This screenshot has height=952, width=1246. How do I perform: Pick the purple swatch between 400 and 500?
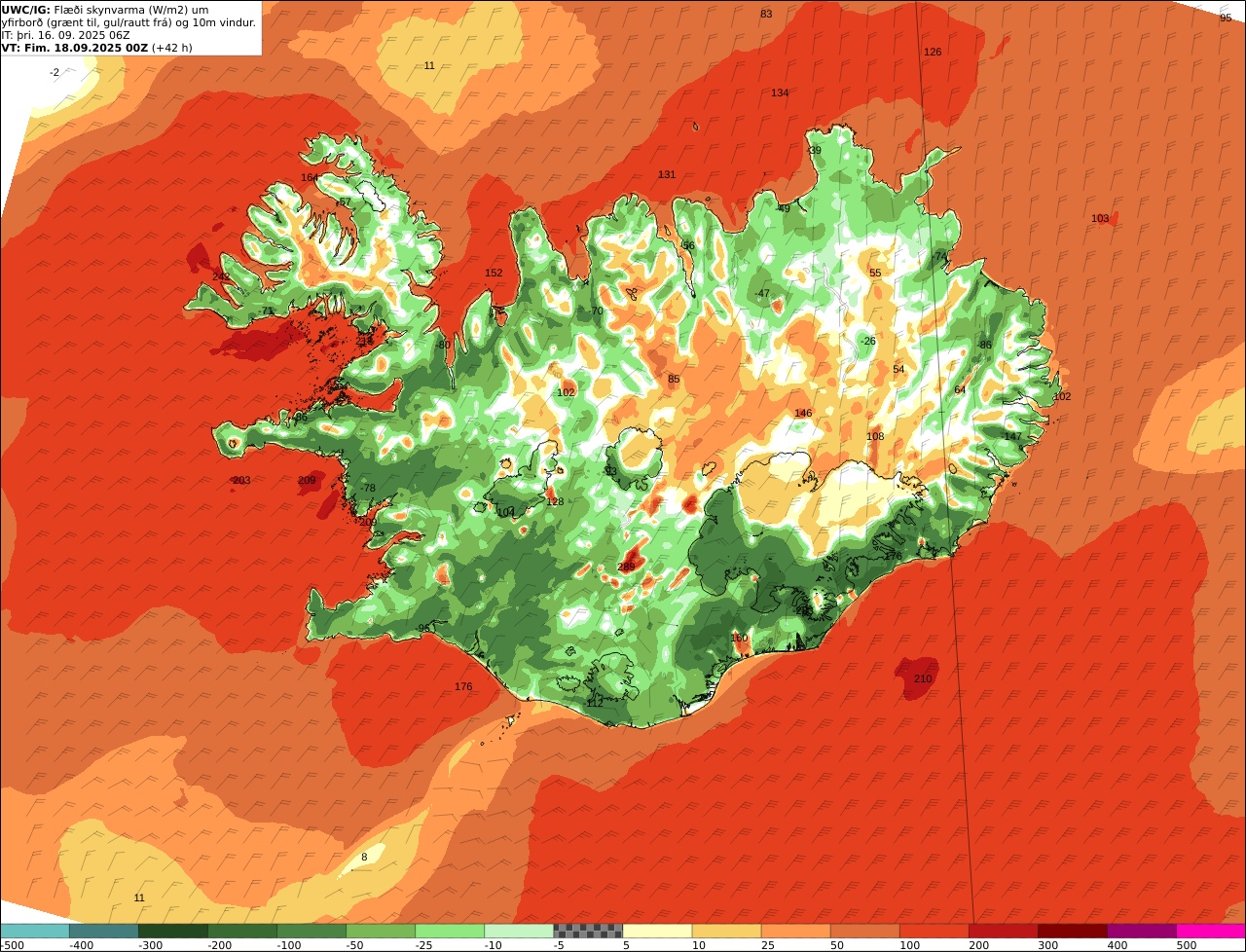point(1141,931)
